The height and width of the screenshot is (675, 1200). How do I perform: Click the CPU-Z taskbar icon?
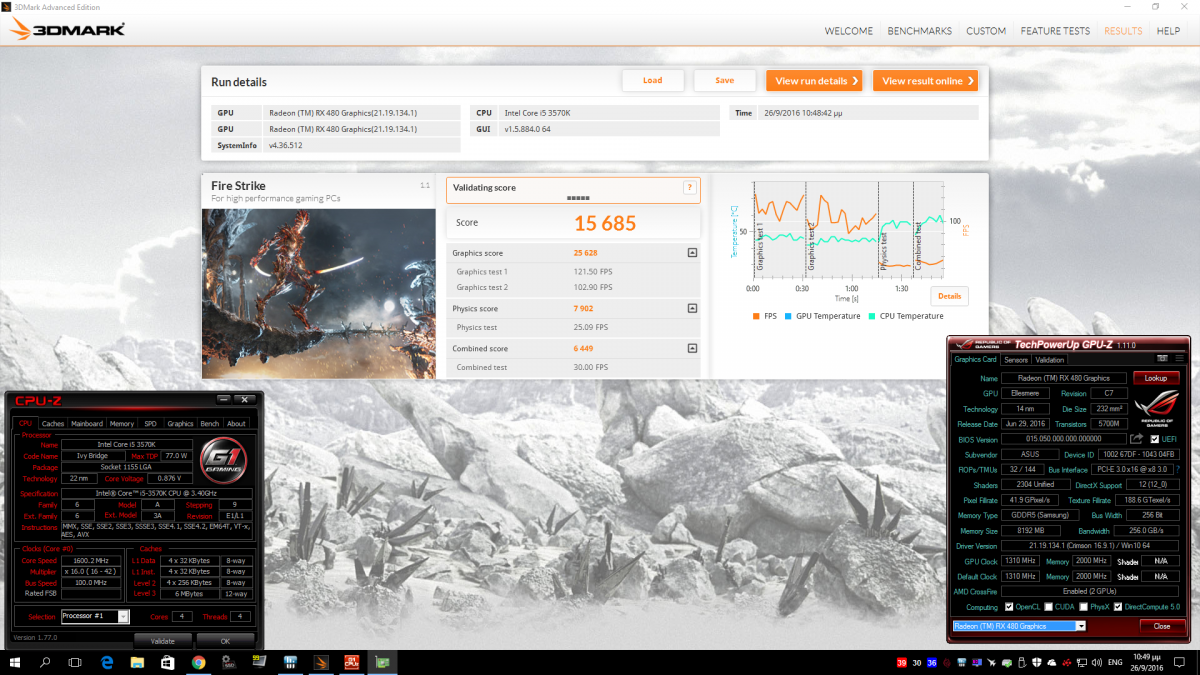(x=351, y=662)
